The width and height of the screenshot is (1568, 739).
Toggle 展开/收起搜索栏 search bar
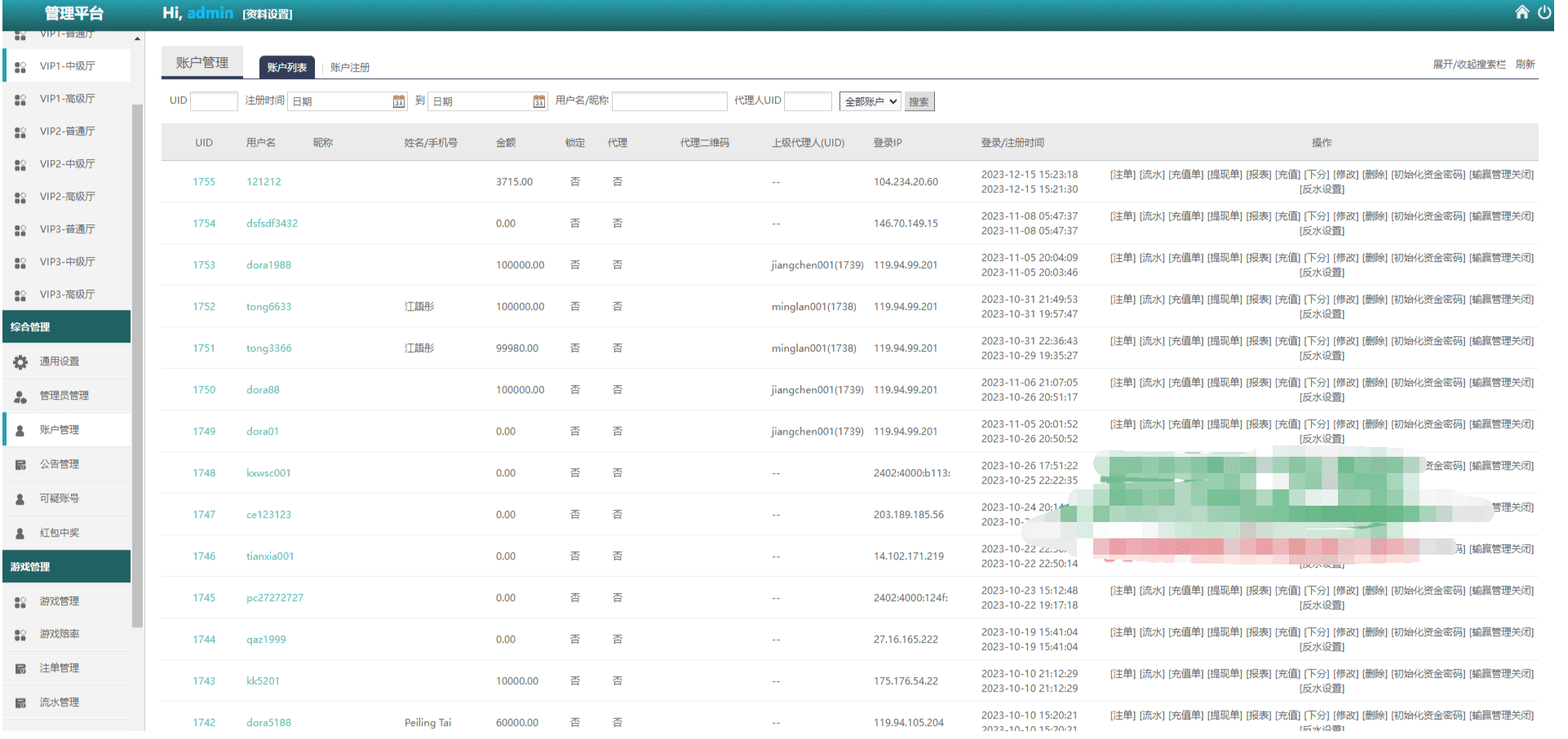point(1469,64)
